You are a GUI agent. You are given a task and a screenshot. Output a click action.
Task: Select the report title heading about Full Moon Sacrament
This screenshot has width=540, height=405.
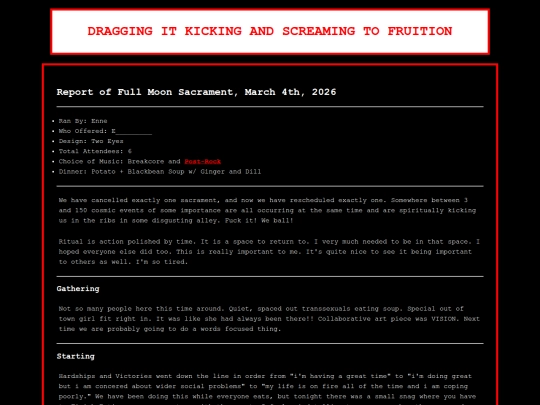pos(196,92)
